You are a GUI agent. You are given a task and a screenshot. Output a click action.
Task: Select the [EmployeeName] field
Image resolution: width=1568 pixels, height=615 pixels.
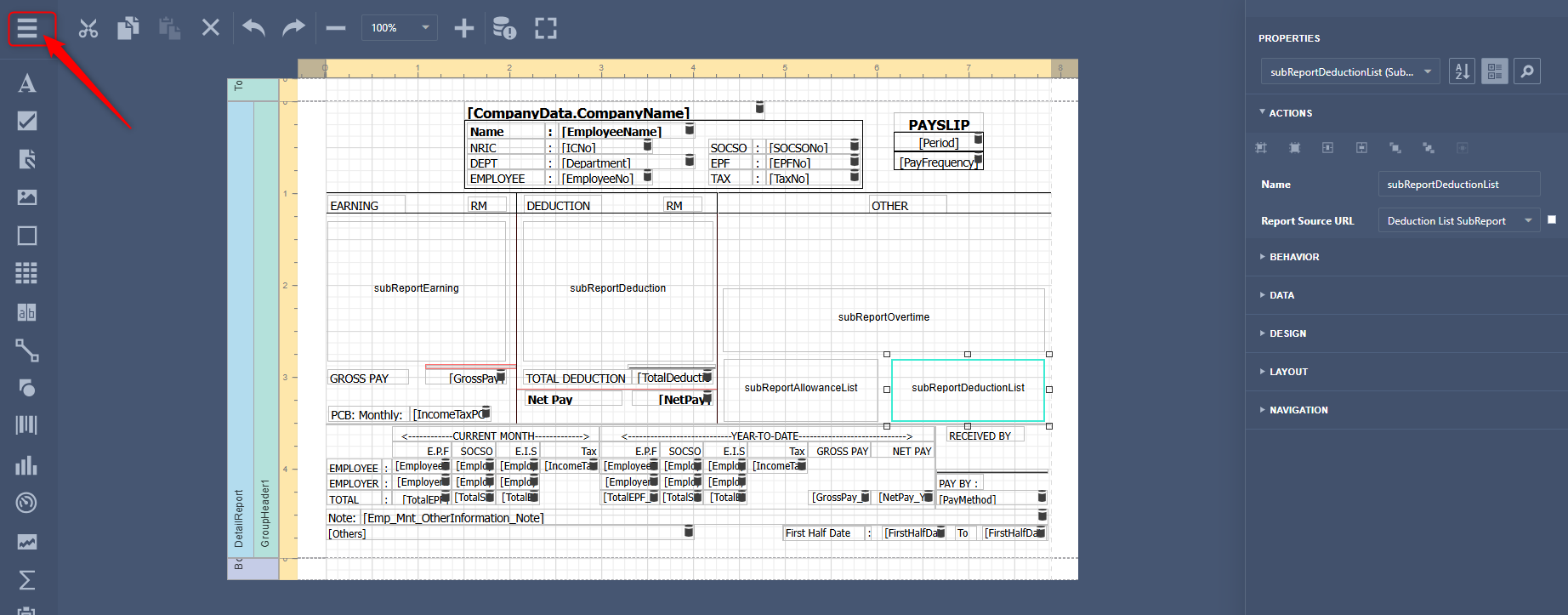point(627,131)
